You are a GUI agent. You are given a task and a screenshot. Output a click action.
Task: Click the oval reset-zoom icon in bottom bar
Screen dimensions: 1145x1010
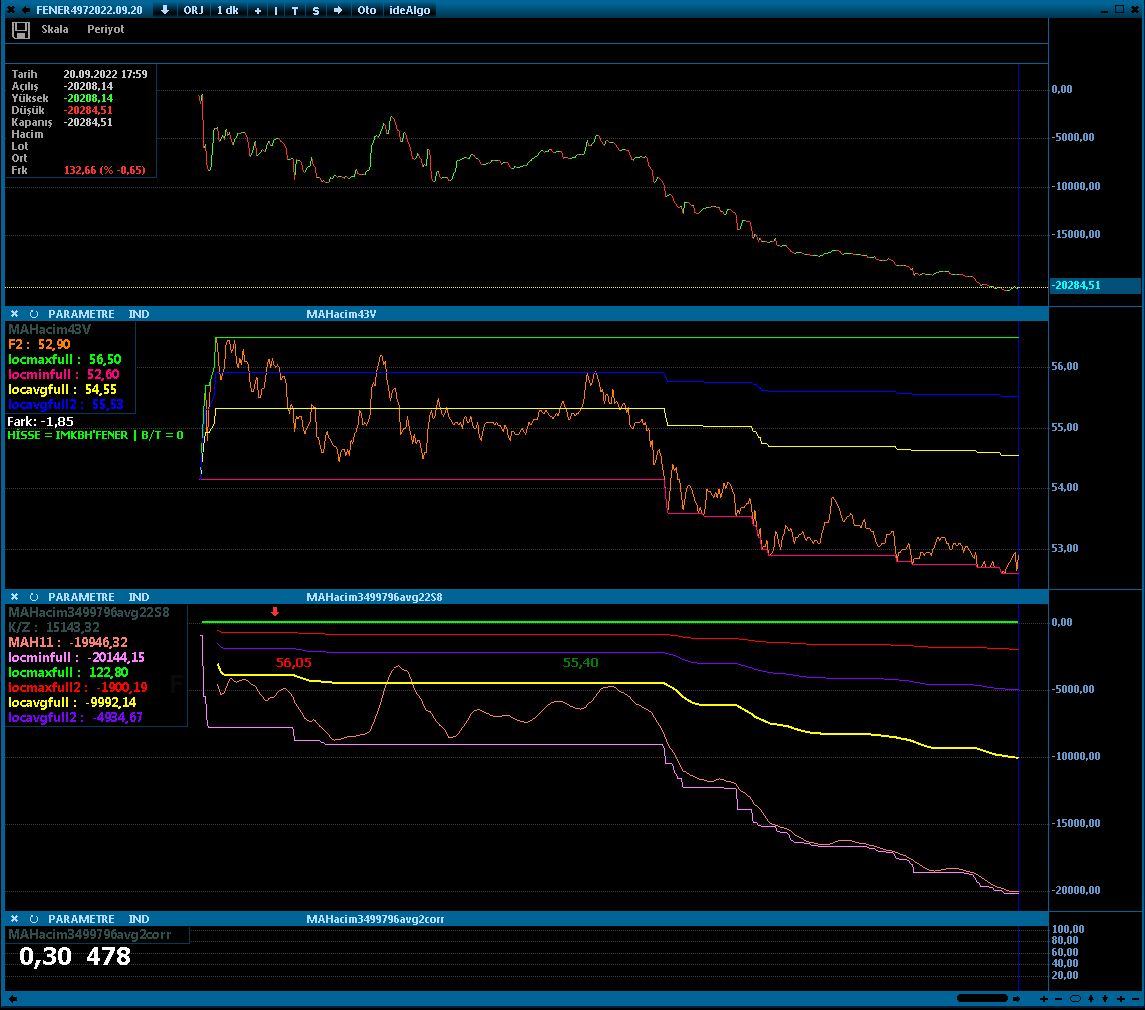[x=1075, y=999]
